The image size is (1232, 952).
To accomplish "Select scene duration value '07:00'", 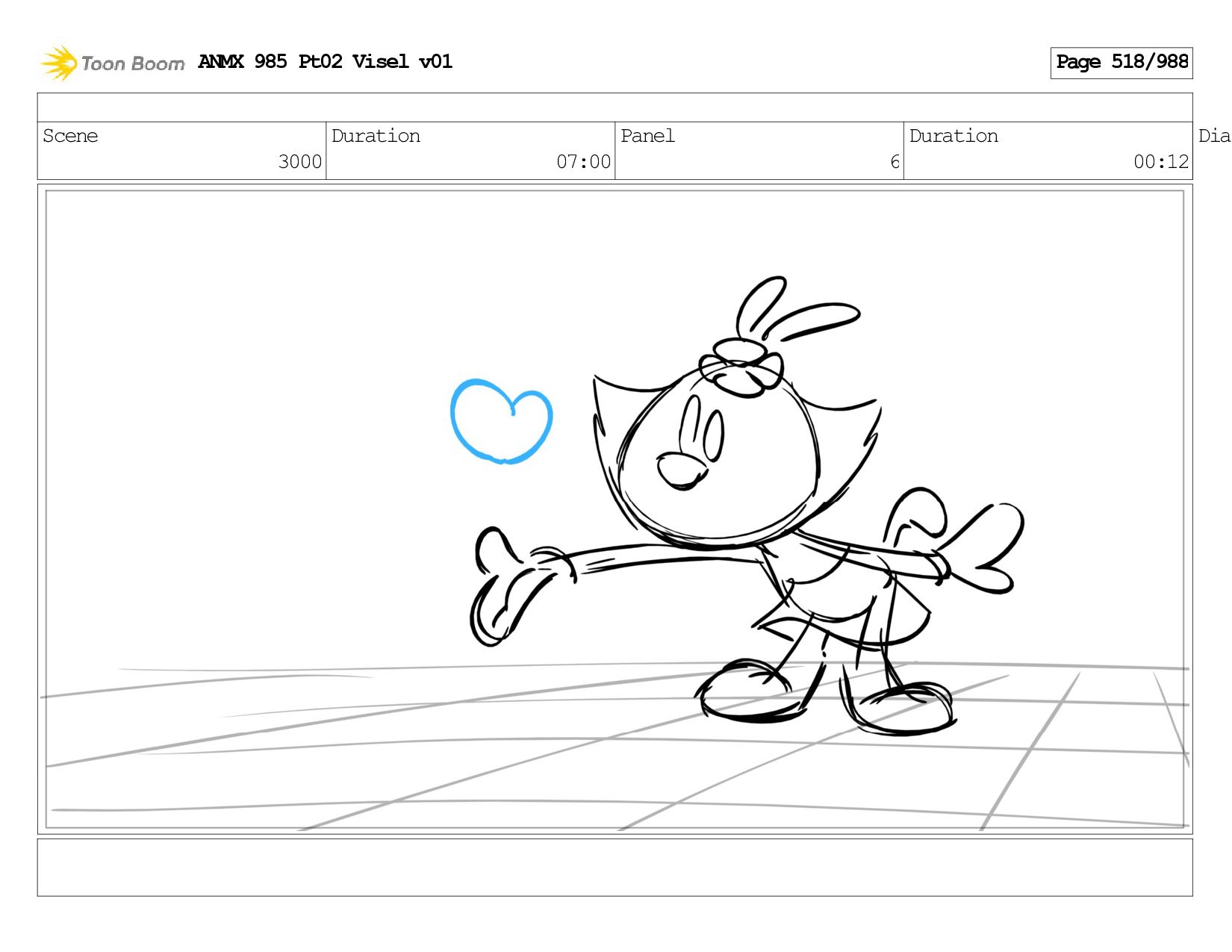I will pyautogui.click(x=584, y=162).
